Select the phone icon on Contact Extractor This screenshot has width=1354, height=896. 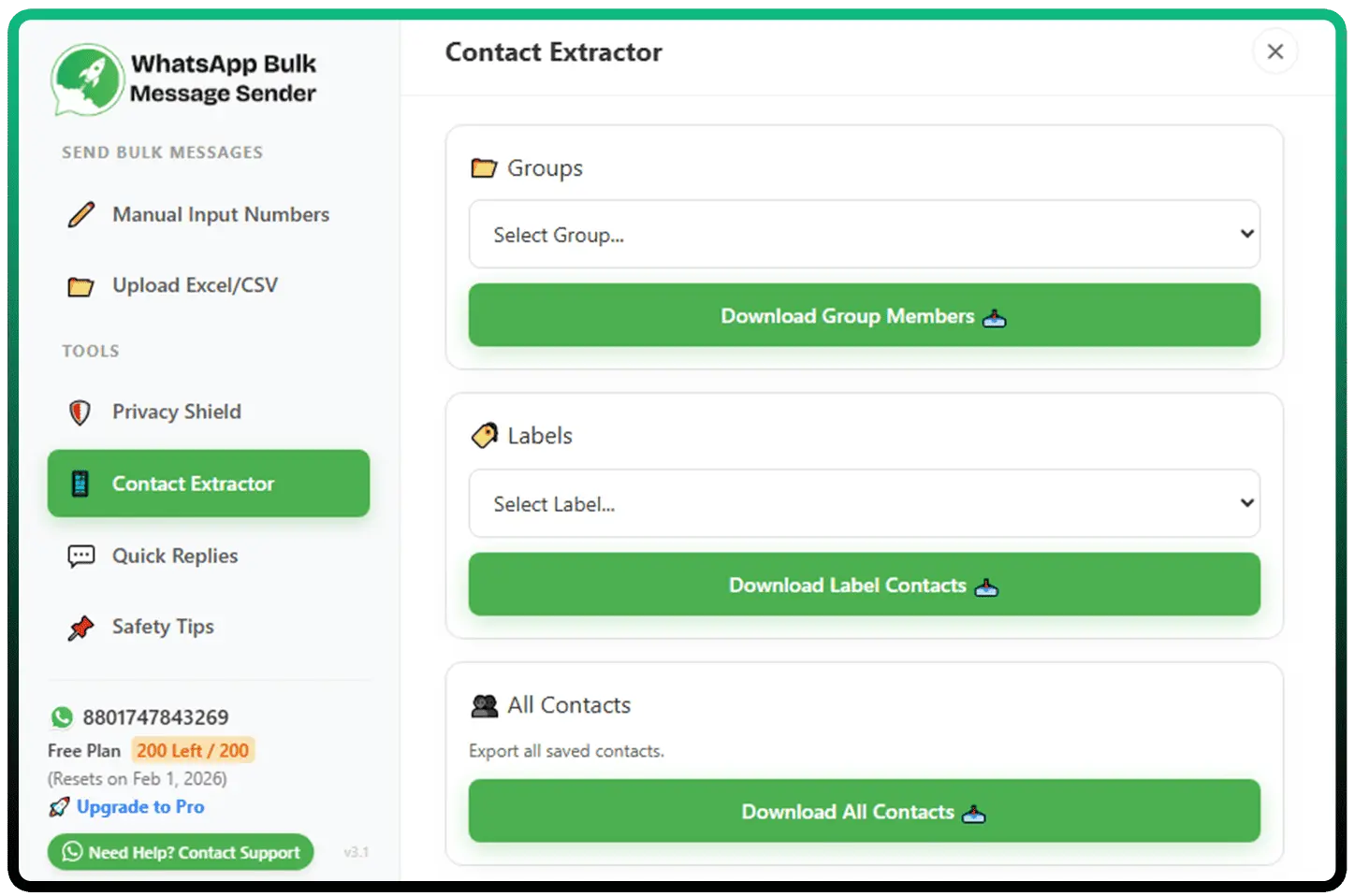coord(82,484)
